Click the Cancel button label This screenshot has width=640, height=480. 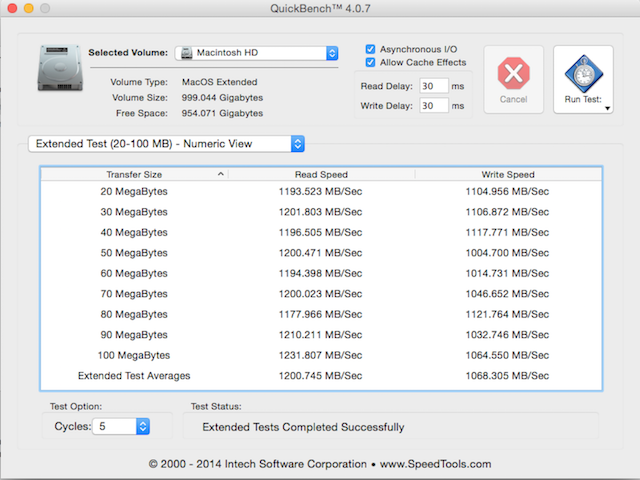tap(513, 99)
